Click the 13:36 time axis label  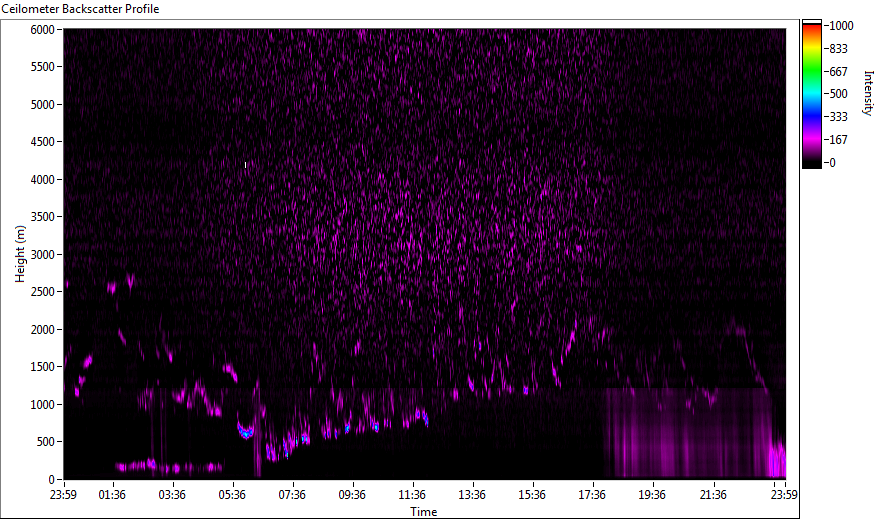pyautogui.click(x=472, y=495)
